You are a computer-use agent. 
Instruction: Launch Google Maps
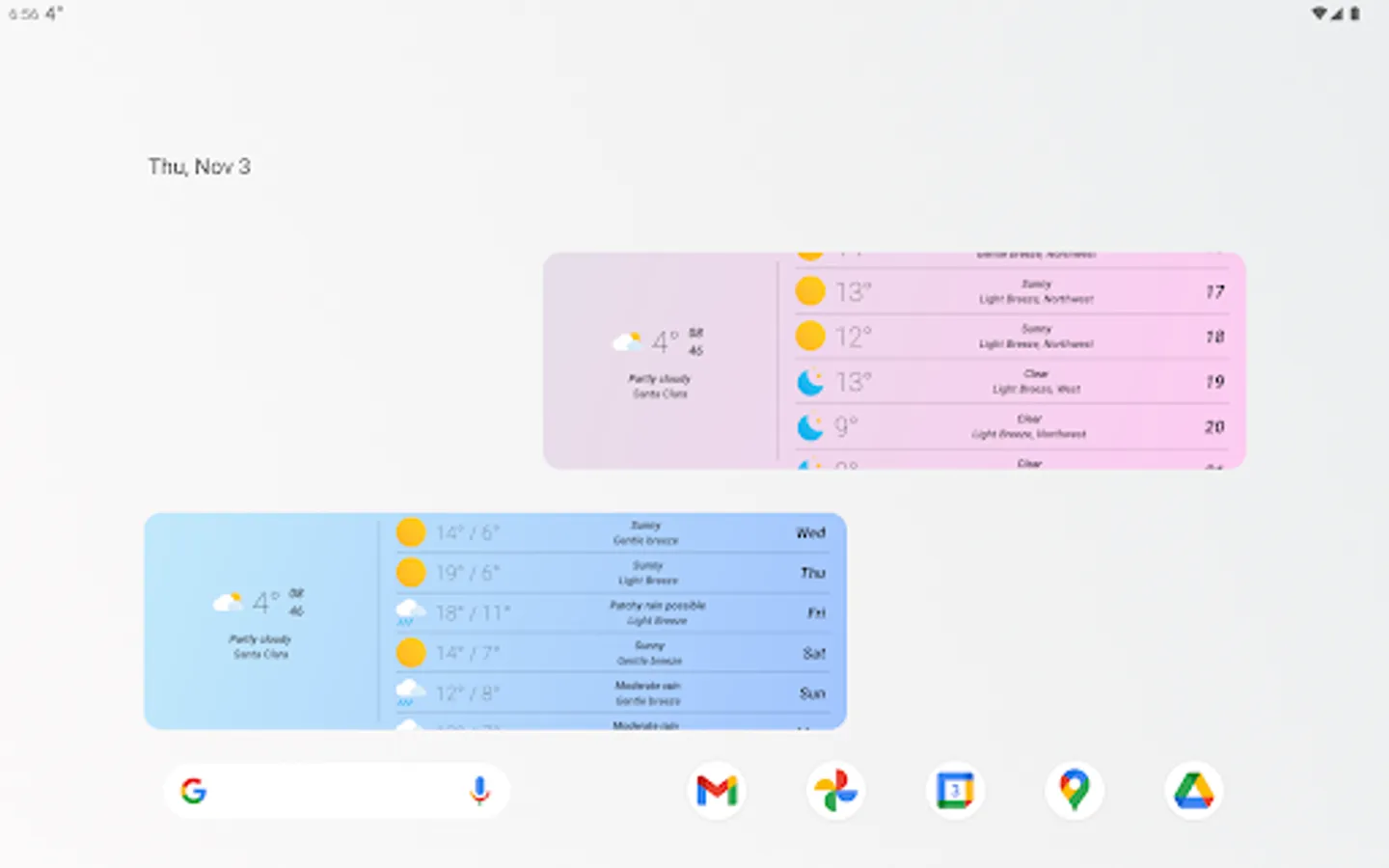[x=1074, y=791]
